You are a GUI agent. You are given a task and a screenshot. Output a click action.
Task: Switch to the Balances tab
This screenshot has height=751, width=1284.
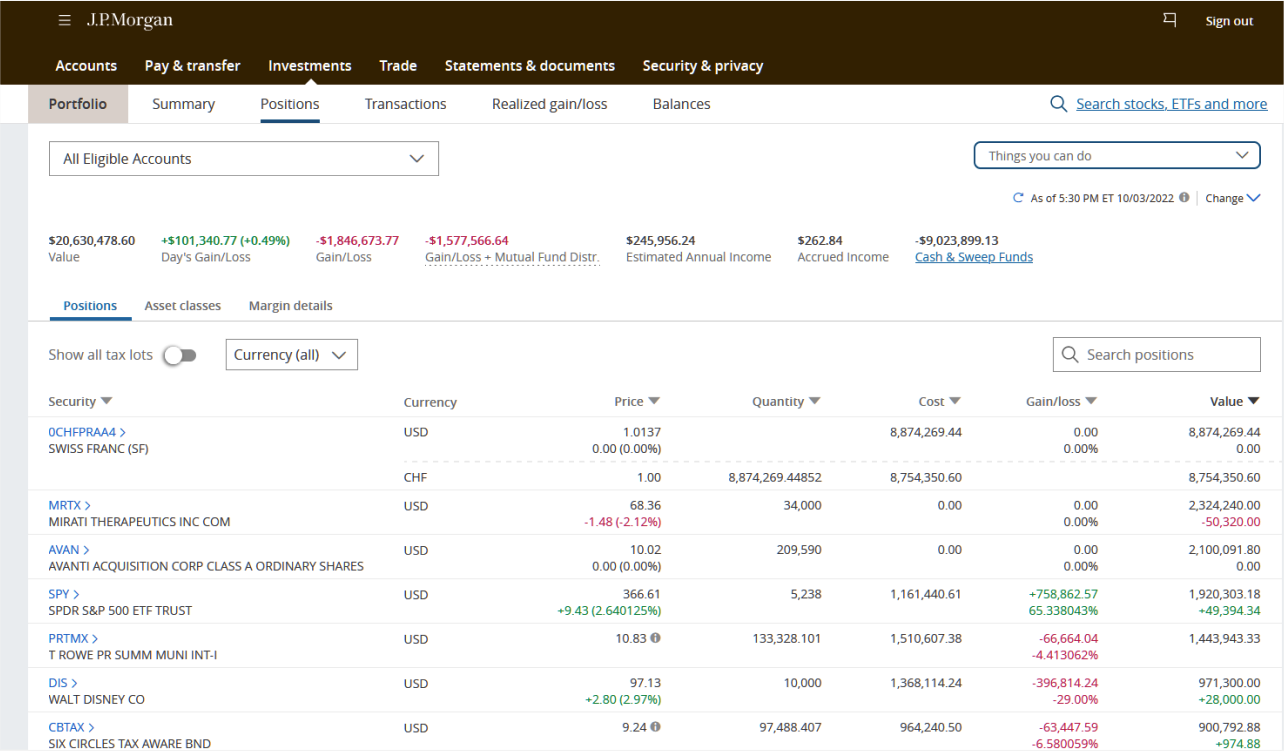(x=682, y=104)
